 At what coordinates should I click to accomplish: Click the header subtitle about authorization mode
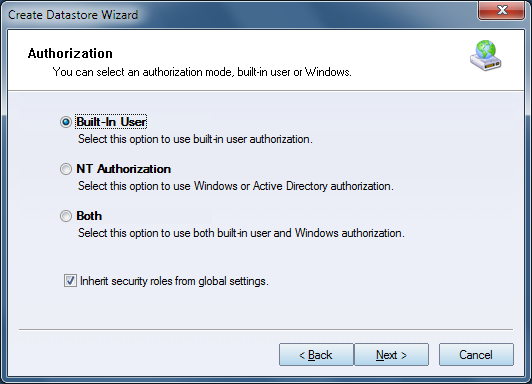coord(202,72)
